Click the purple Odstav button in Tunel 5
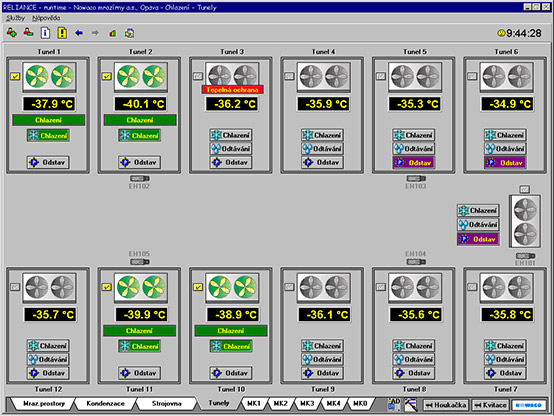This screenshot has height=416, width=554. point(414,163)
